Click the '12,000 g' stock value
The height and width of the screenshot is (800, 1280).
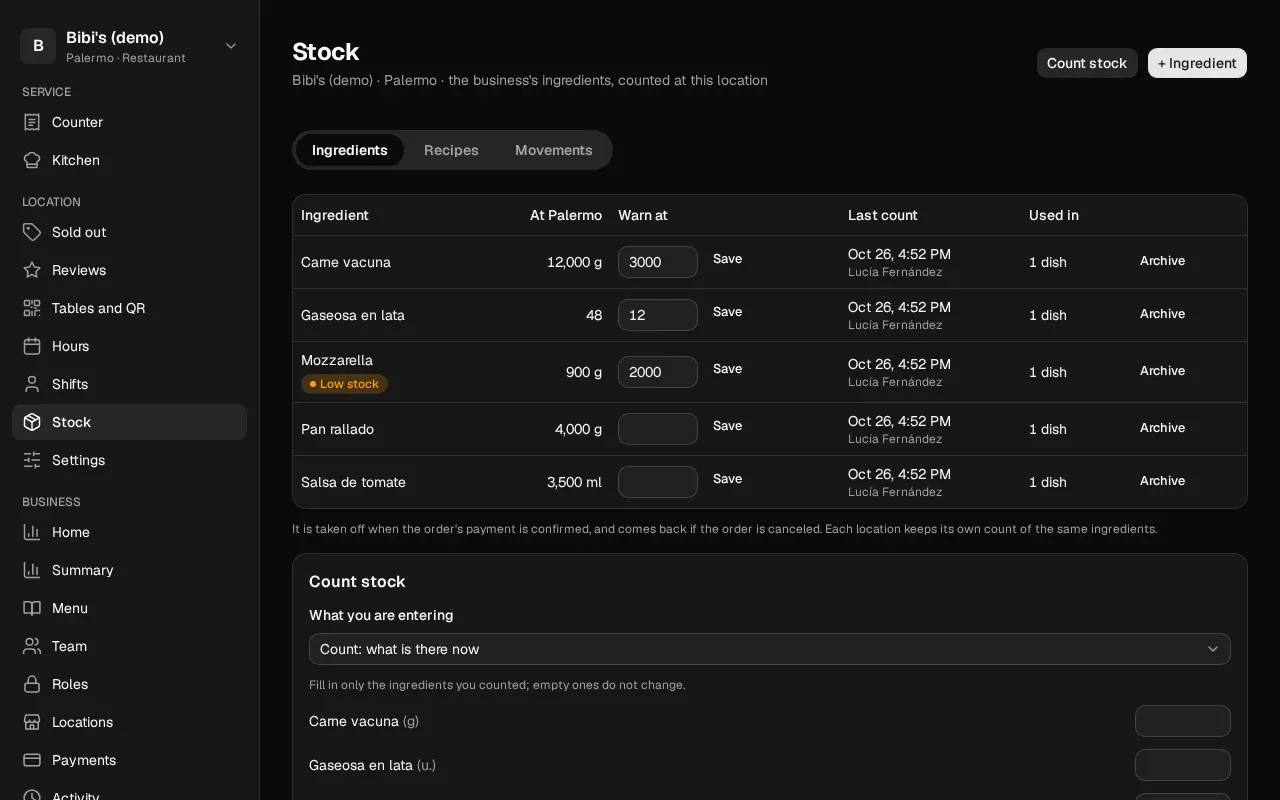tap(574, 262)
